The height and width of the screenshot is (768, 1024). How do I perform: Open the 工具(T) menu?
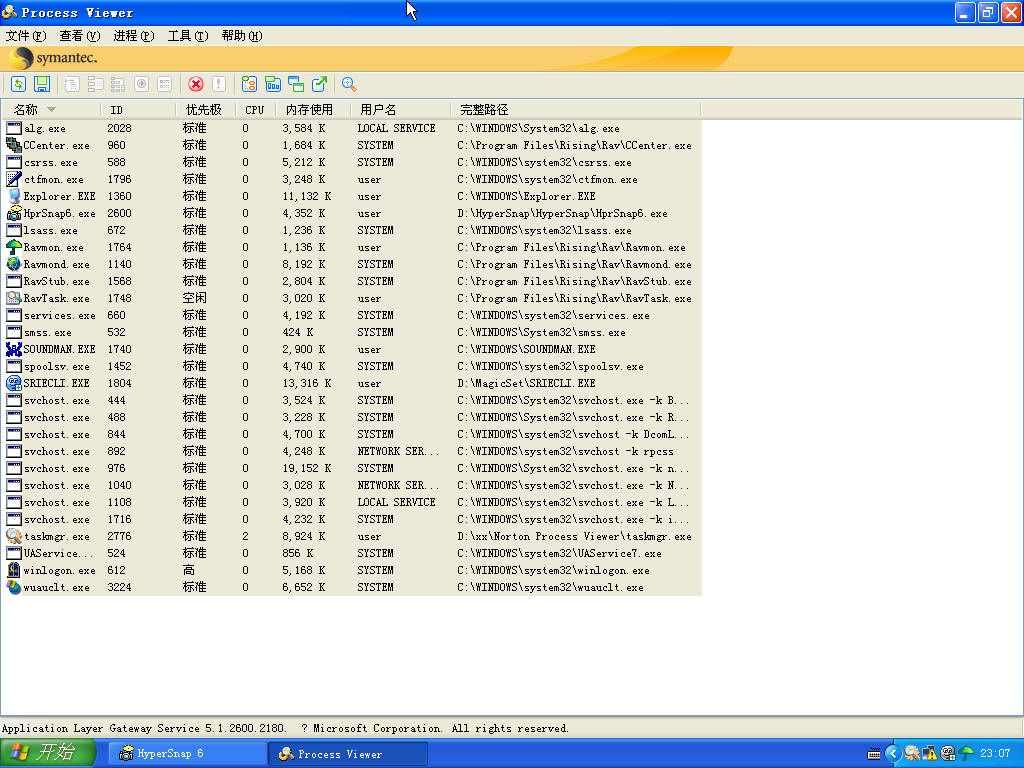(x=187, y=35)
